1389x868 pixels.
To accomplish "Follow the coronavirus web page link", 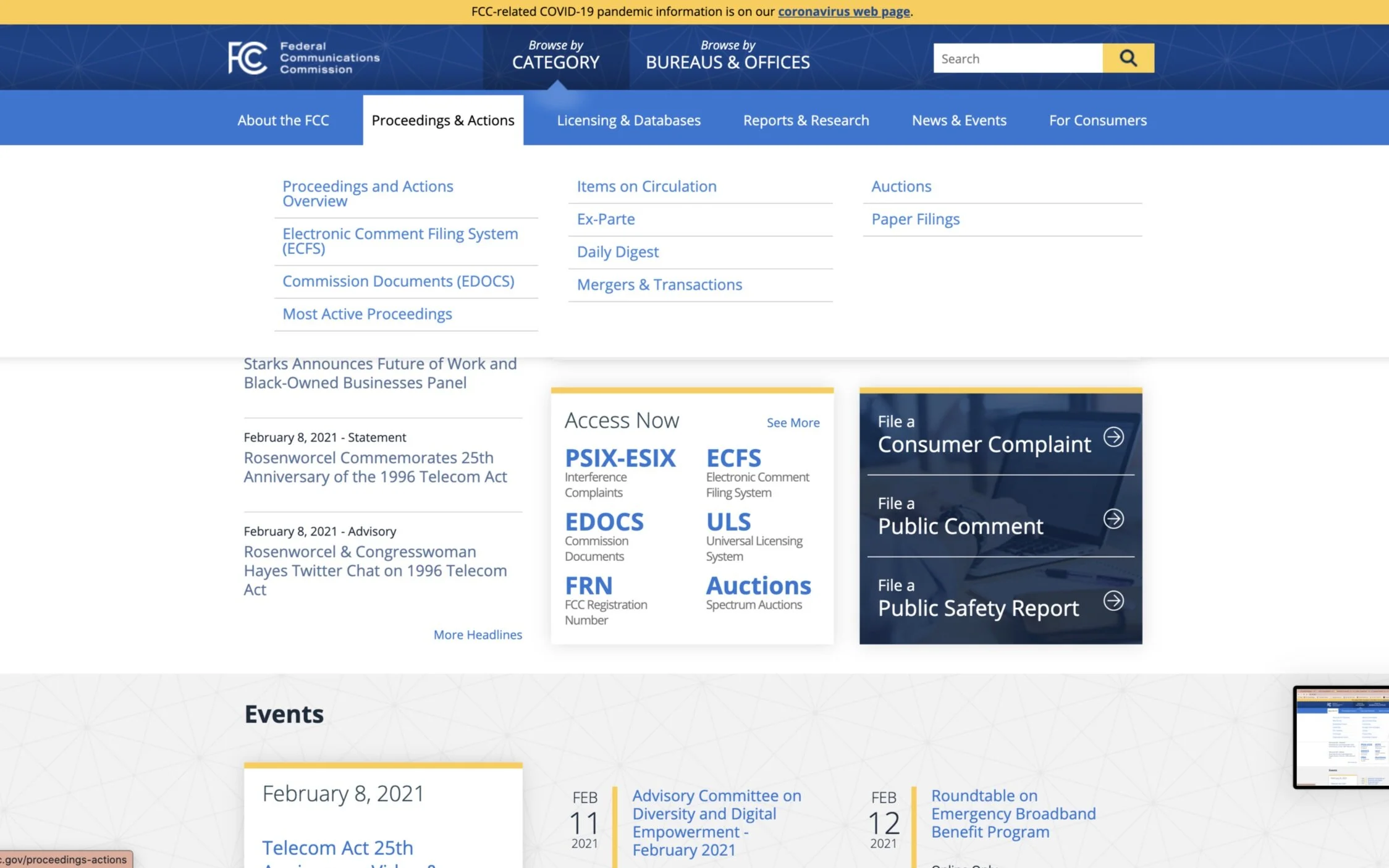I will (843, 11).
